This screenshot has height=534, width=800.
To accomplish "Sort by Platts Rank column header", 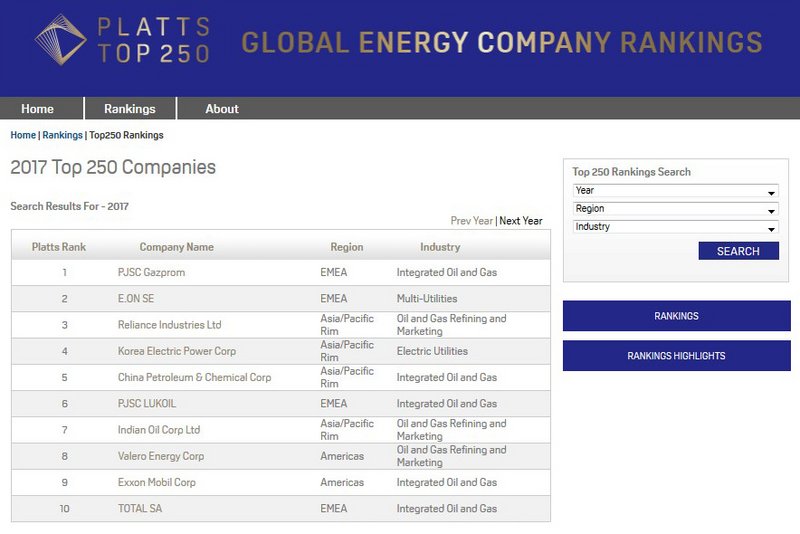I will tap(59, 247).
